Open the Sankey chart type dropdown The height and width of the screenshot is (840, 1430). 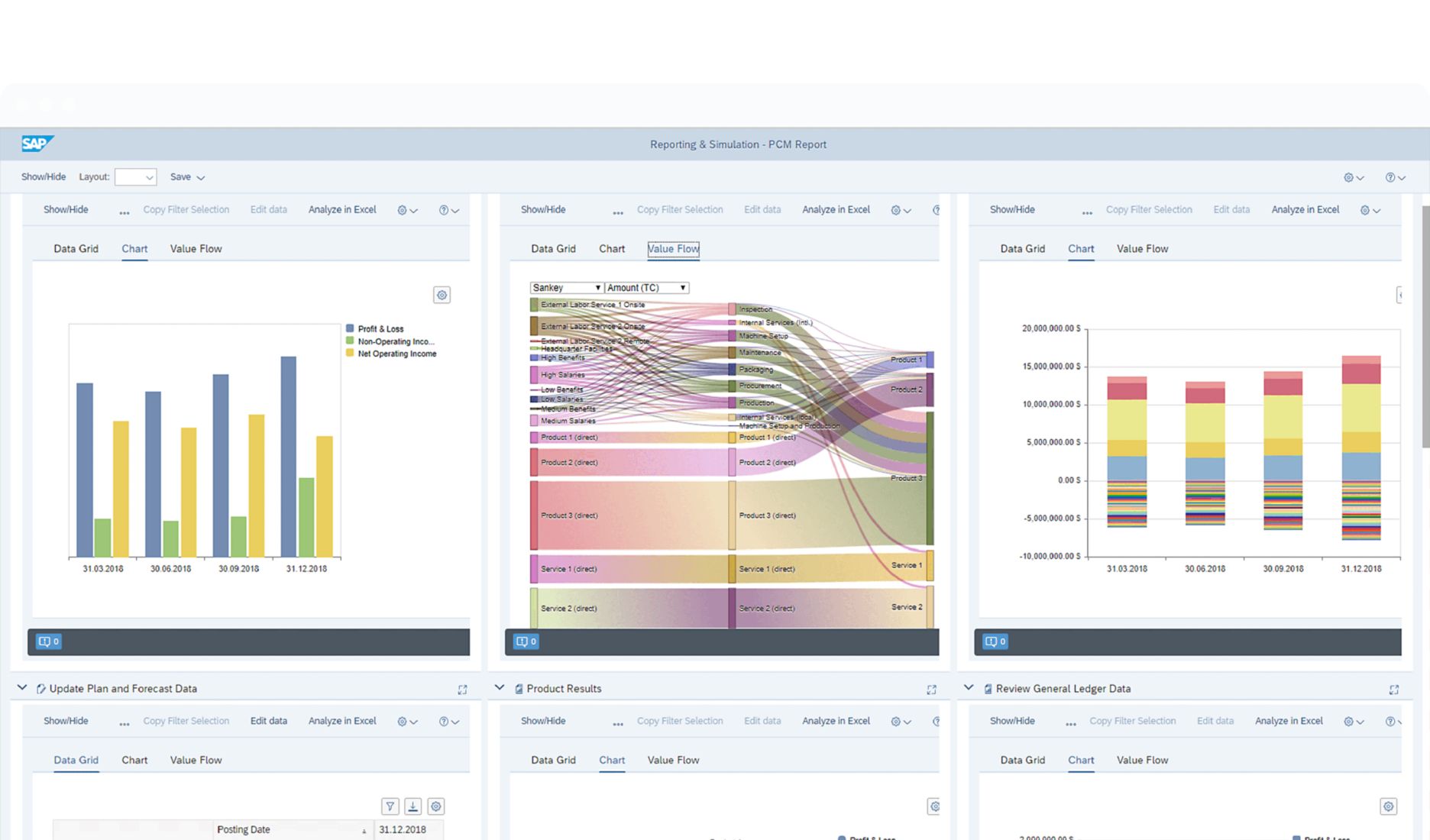(565, 287)
